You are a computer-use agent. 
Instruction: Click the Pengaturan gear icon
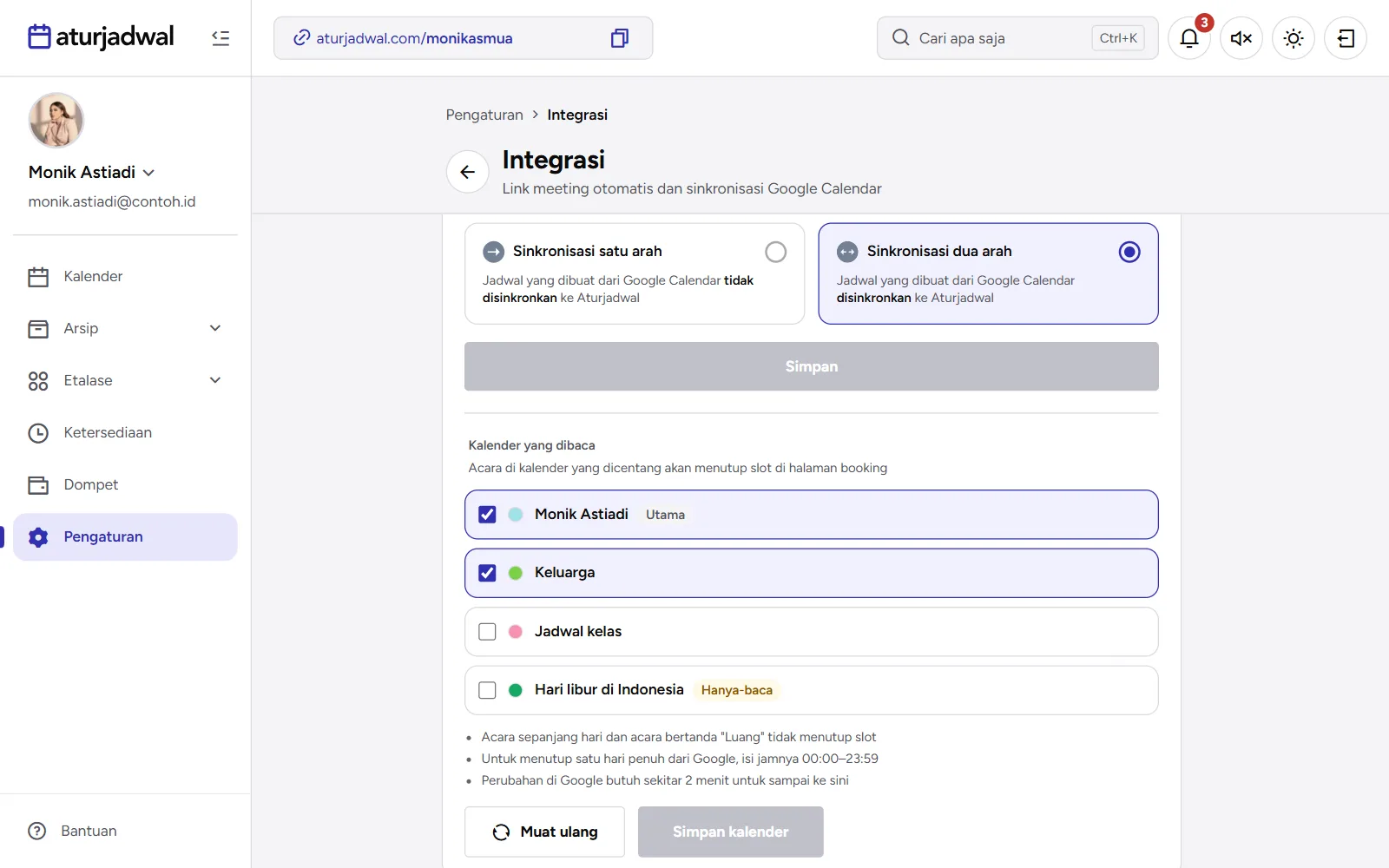point(38,537)
